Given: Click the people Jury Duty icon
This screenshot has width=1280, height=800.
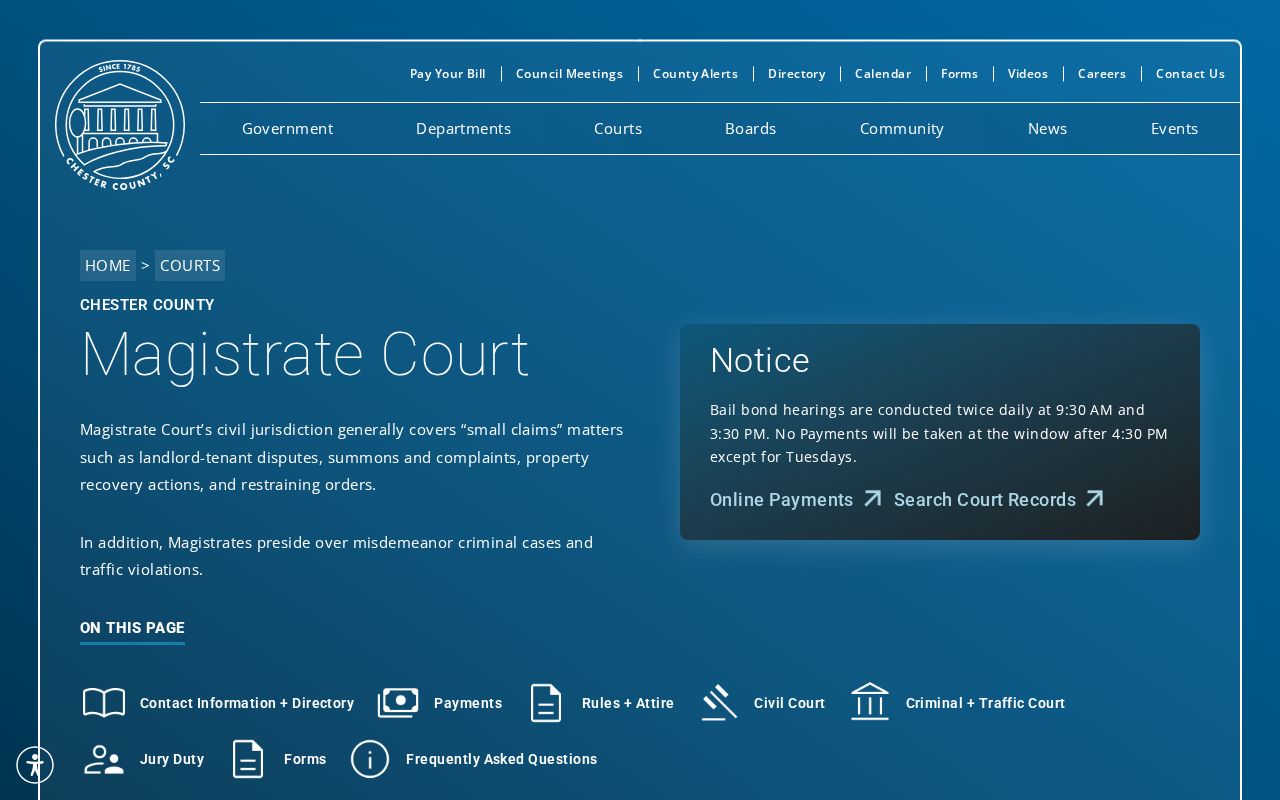Looking at the screenshot, I should click(x=104, y=759).
